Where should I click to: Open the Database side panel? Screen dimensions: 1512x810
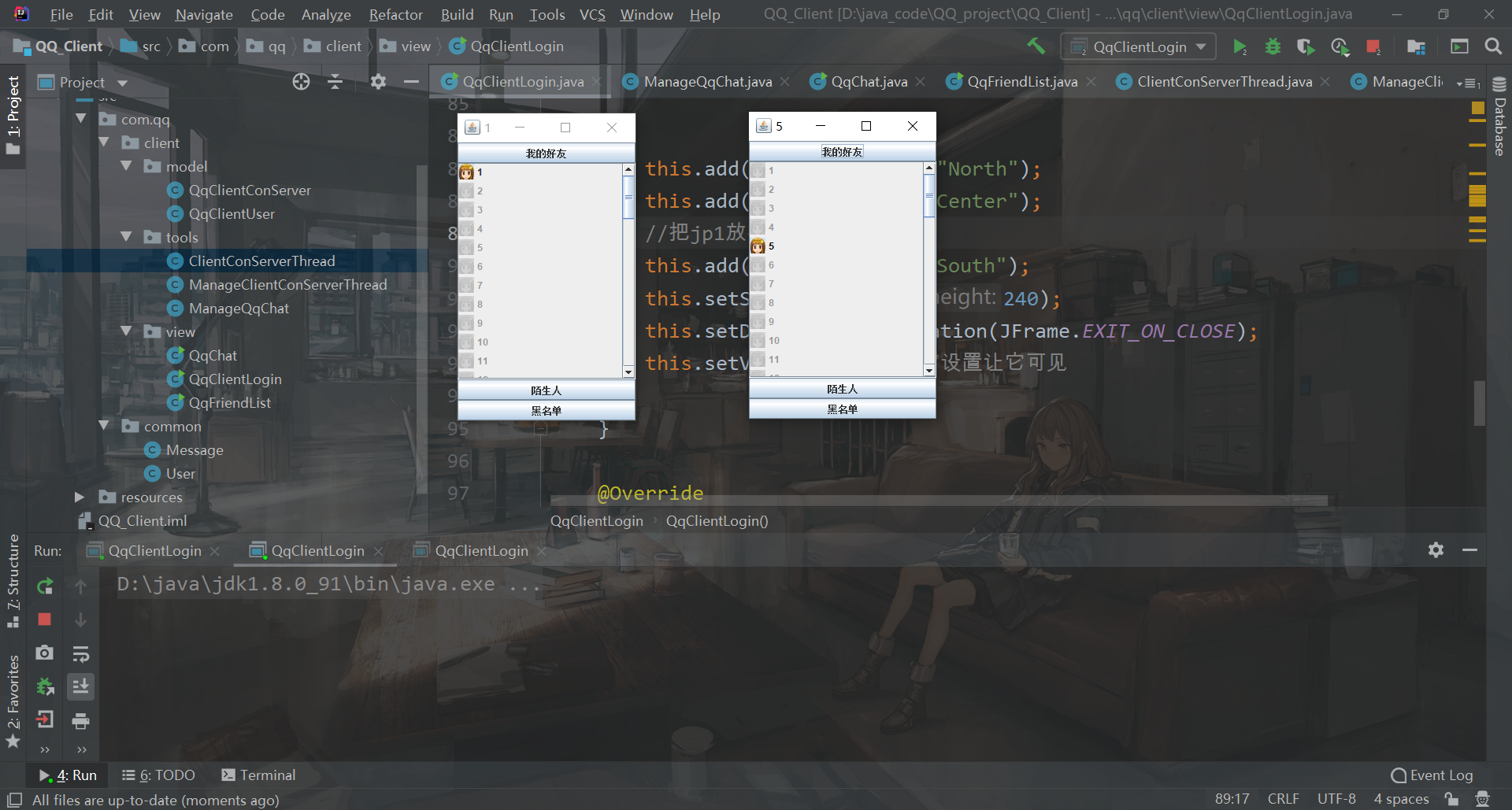1499,117
